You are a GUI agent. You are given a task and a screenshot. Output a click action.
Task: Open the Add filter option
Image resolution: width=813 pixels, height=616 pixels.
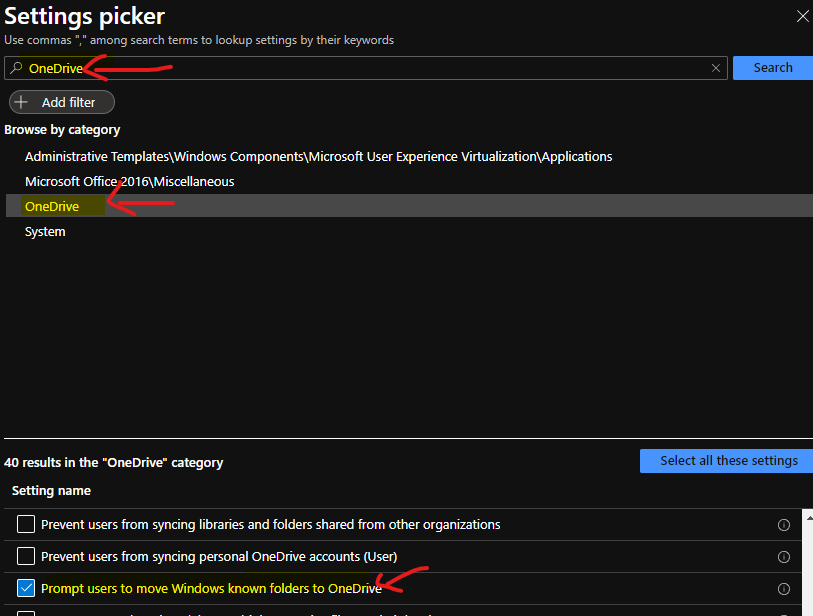tap(62, 102)
